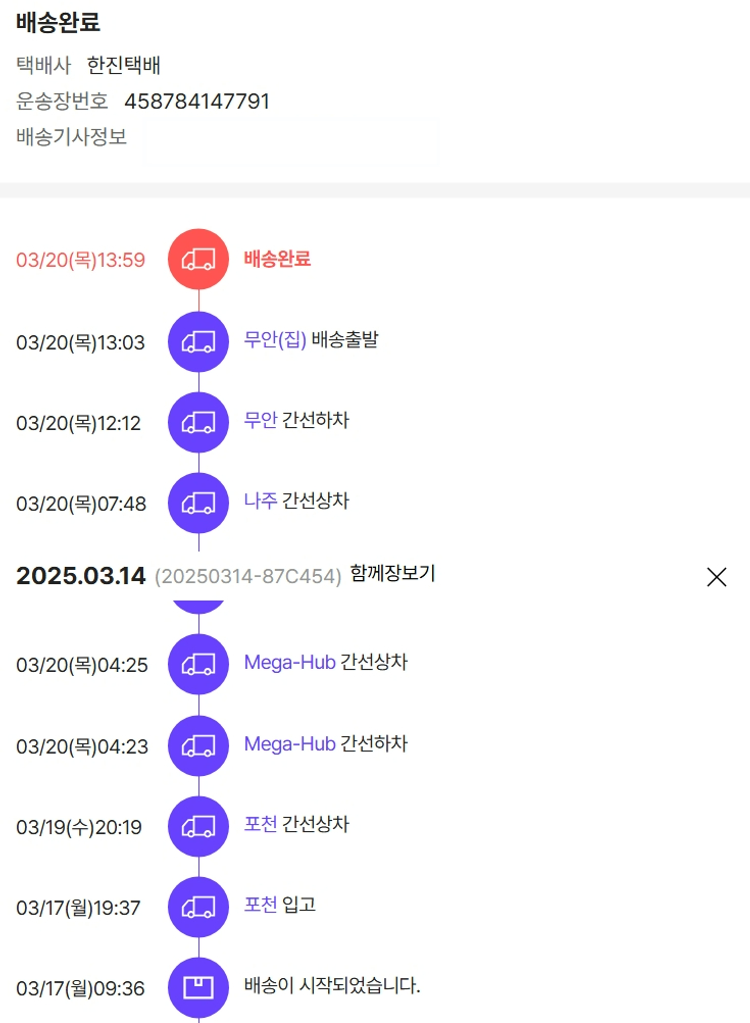The height and width of the screenshot is (1023, 750).
Task: Select the tracking number 458784147791
Action: [x=197, y=101]
